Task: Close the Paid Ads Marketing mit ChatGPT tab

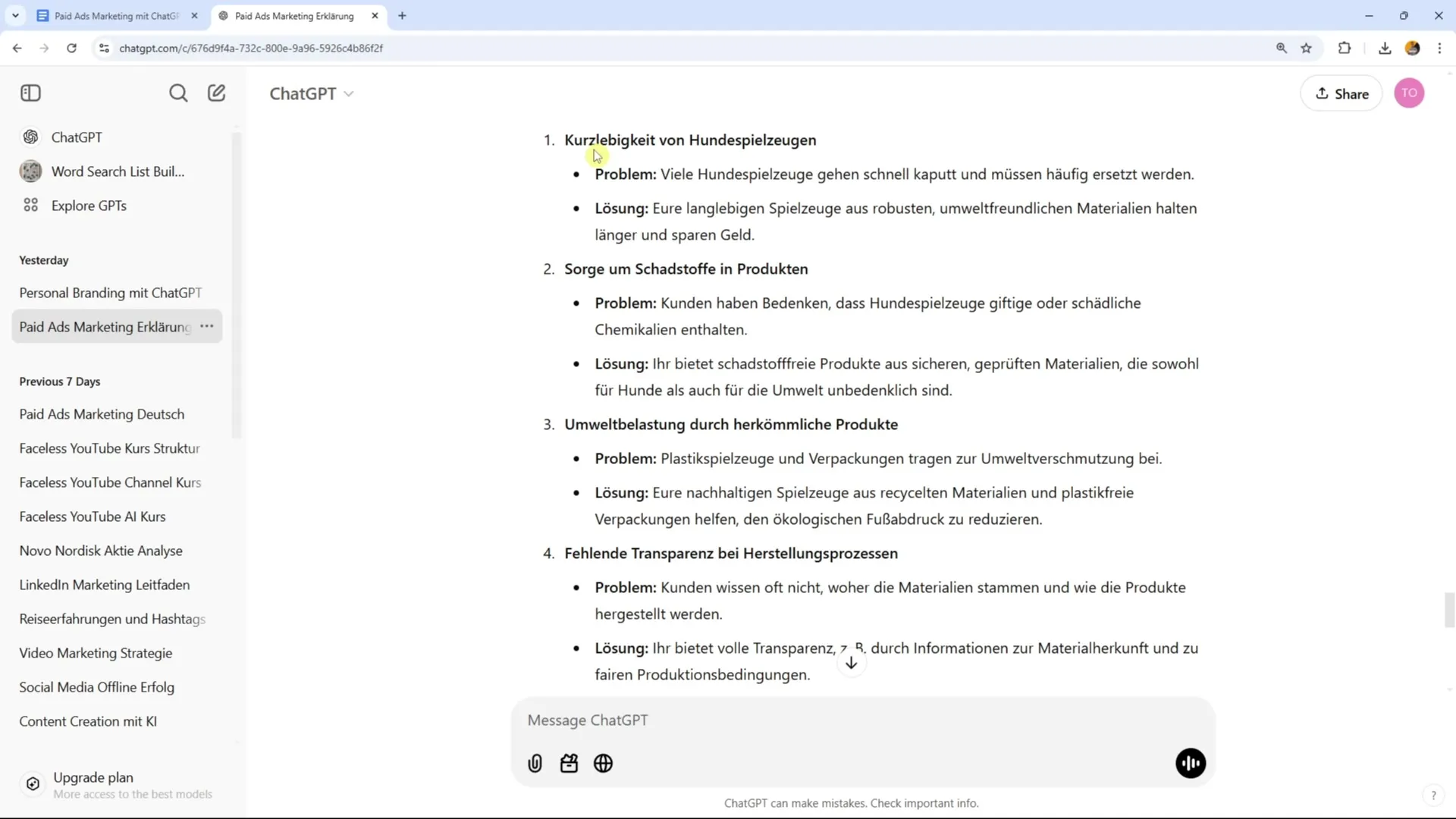Action: tap(194, 15)
